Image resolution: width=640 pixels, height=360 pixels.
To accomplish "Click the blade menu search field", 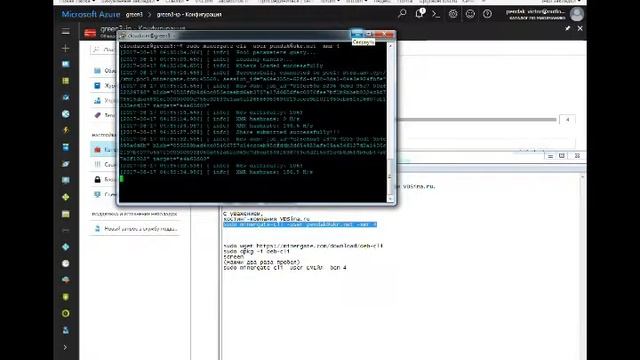I will coord(104,49).
